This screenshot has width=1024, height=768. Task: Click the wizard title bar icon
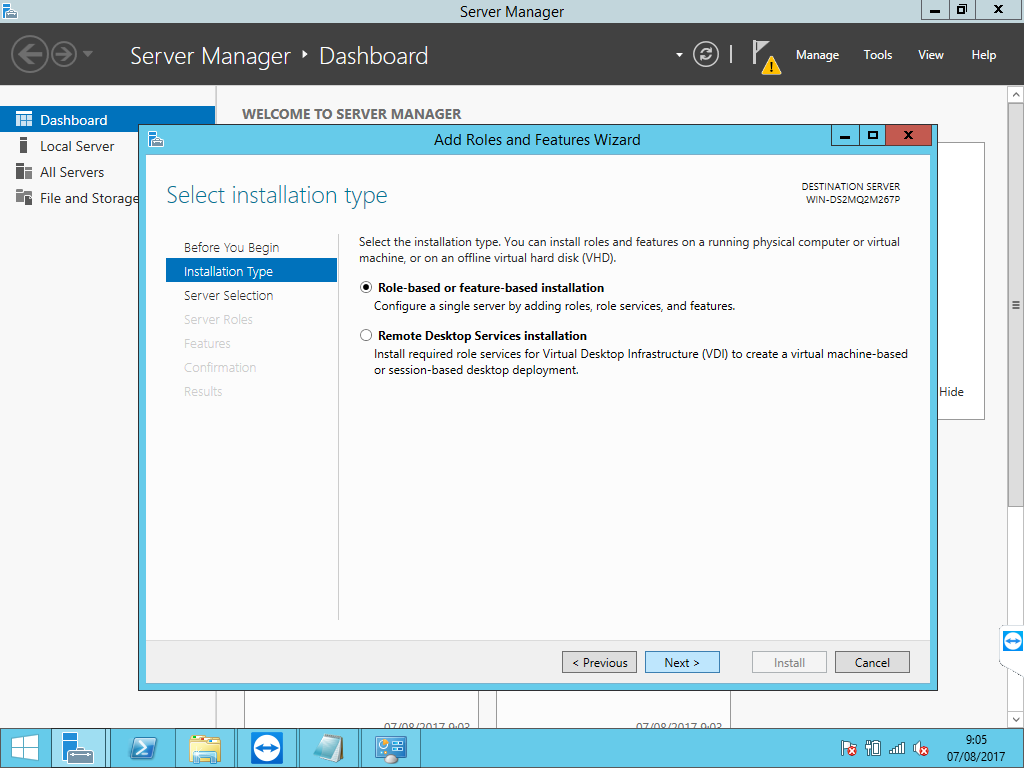coord(155,139)
